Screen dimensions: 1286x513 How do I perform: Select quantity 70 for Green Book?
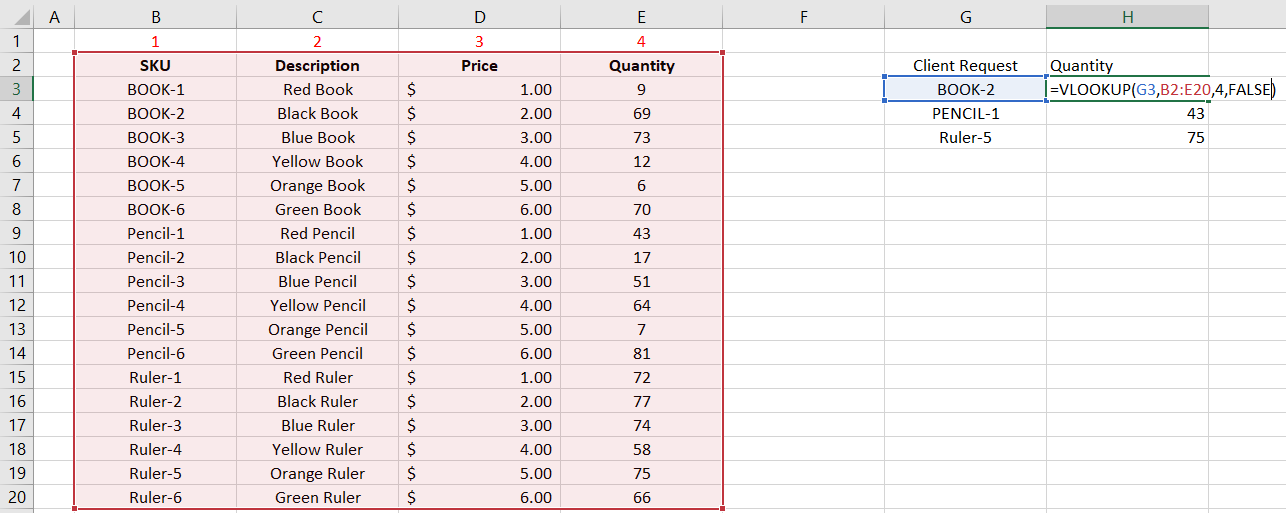click(x=641, y=209)
